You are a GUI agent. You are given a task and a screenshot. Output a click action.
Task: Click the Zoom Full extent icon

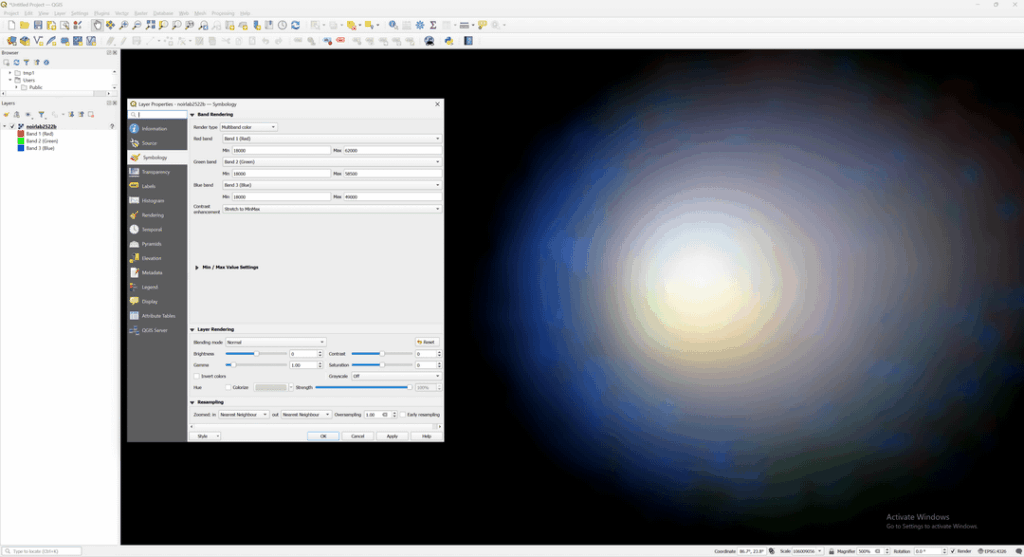pos(150,25)
